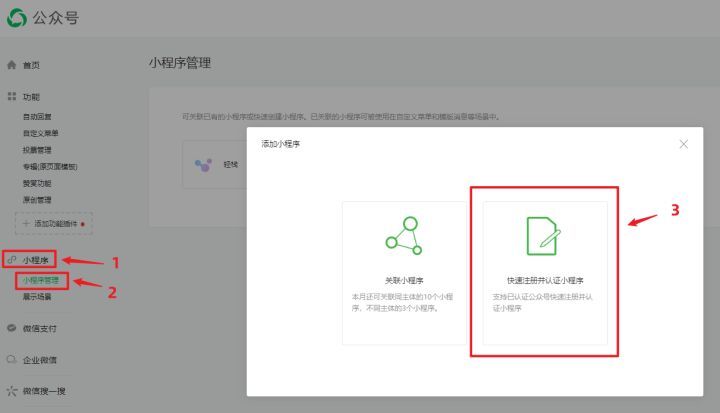Open the 微信支付 sidebar item

click(39, 328)
